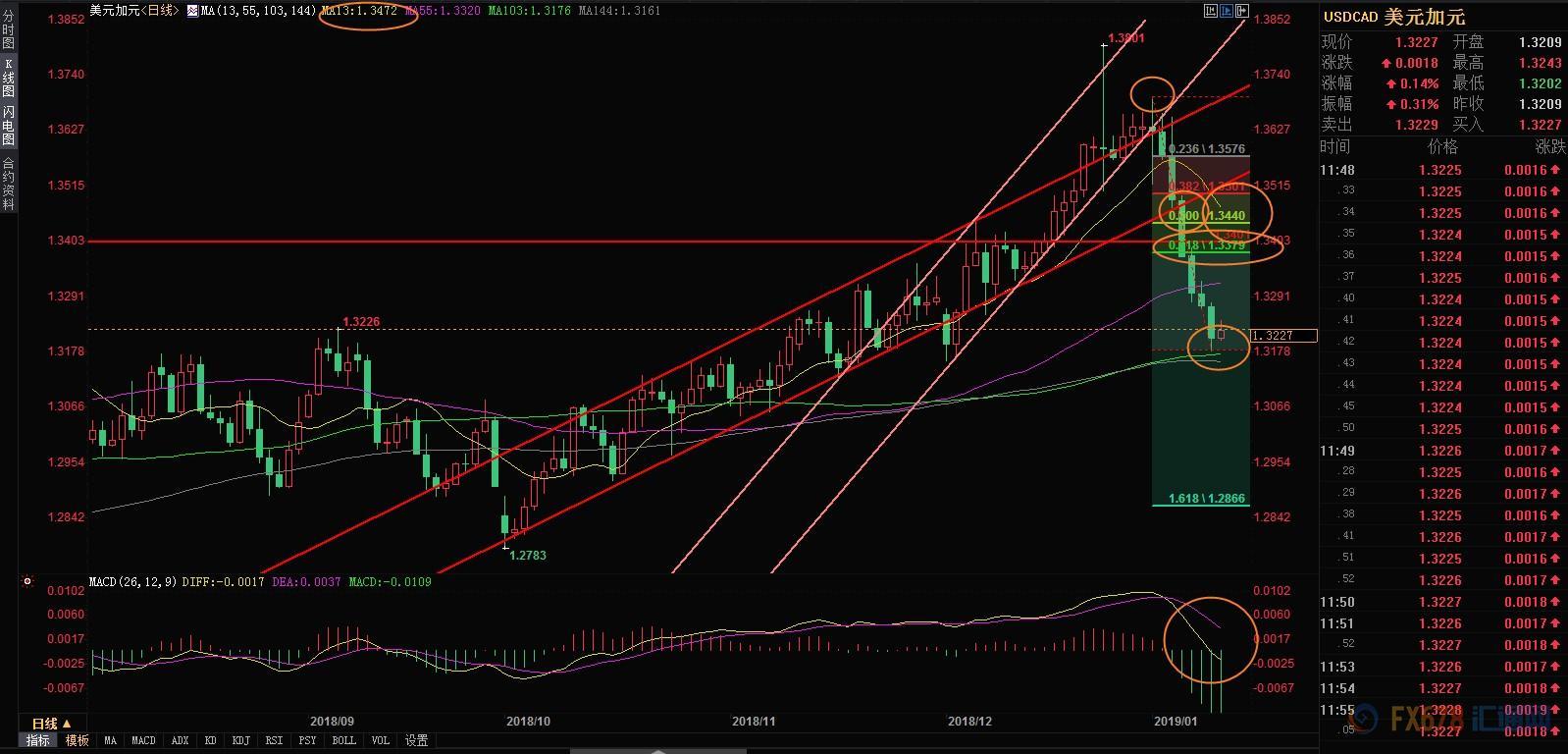The image size is (1568, 754).
Task: Click the 时间 column header in tick list
Action: coord(1334,146)
